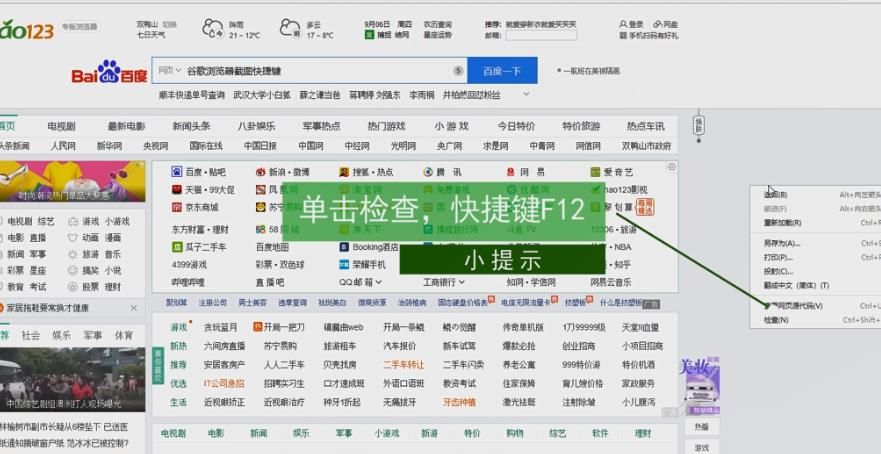Click 切换 to change city from 双鸭山
Viewport: 881px width, 454px height.
pos(170,25)
